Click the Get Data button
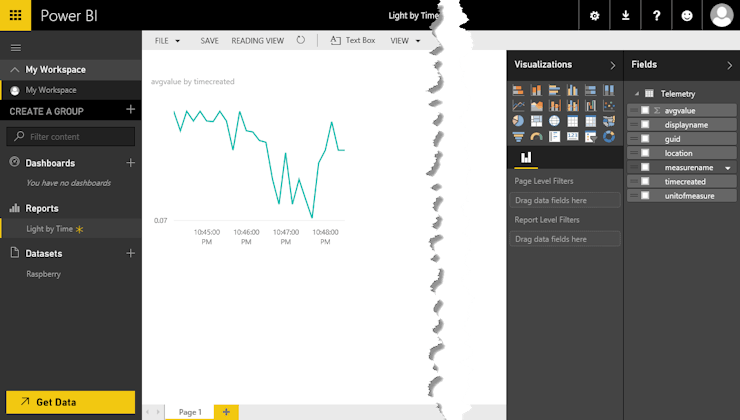The height and width of the screenshot is (420, 740). point(70,402)
